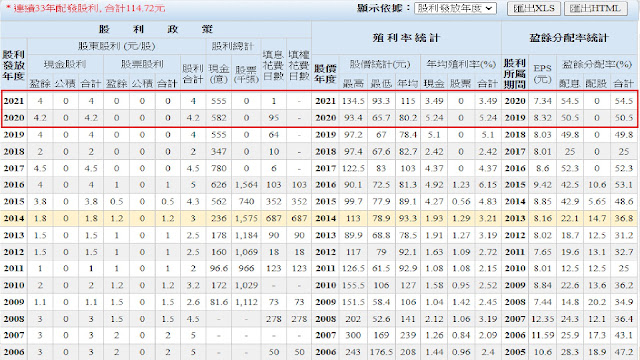
Task: Click the 殖利率統計 section header
Action: tap(406, 38)
